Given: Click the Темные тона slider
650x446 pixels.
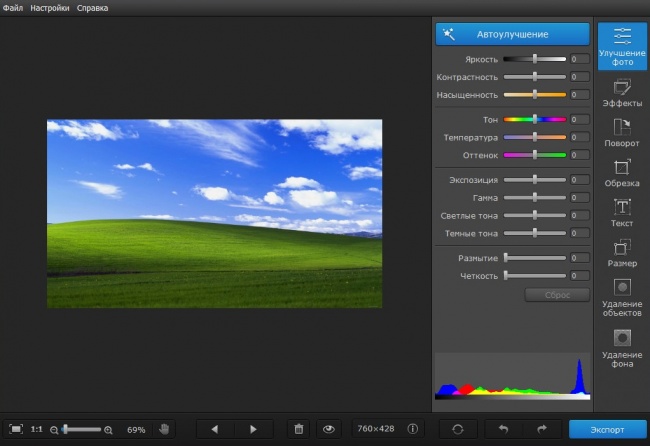Looking at the screenshot, I should click(x=535, y=233).
